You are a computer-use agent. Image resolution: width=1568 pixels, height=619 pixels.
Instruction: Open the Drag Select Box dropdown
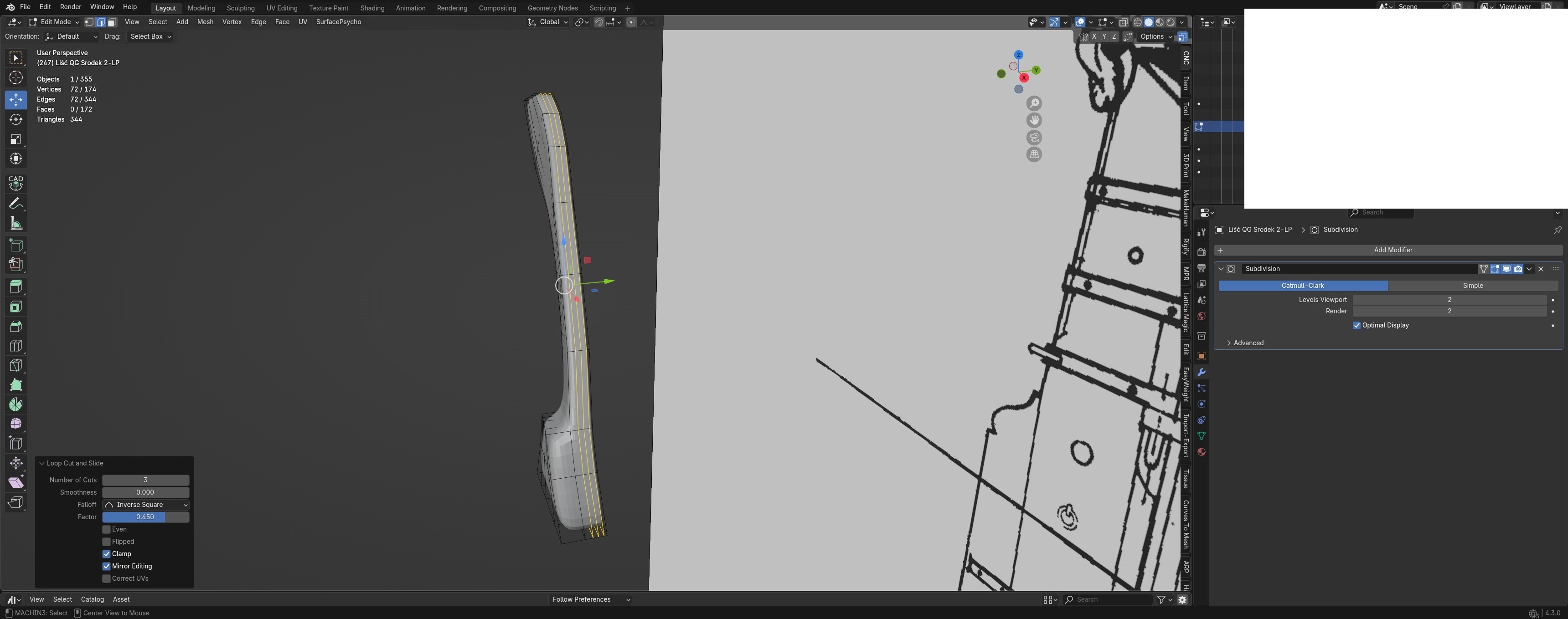click(150, 36)
